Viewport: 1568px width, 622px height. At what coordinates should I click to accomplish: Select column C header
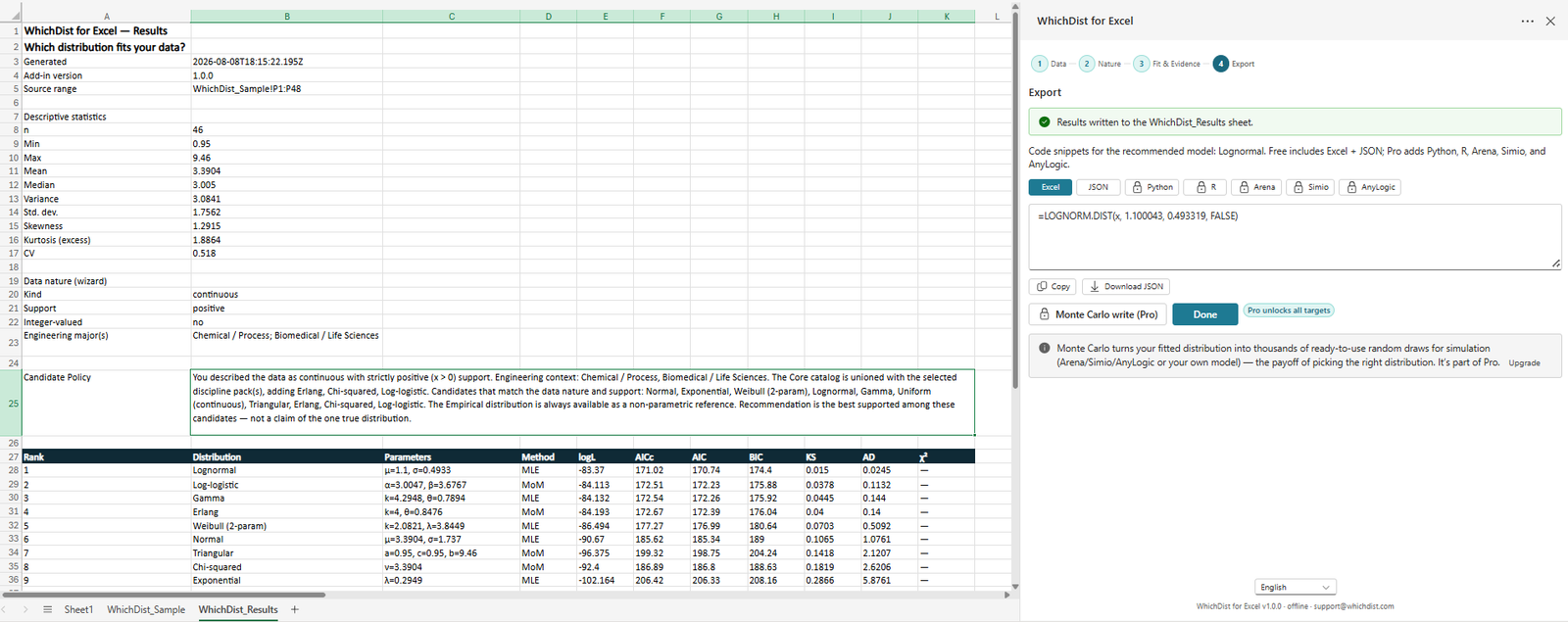coord(452,17)
